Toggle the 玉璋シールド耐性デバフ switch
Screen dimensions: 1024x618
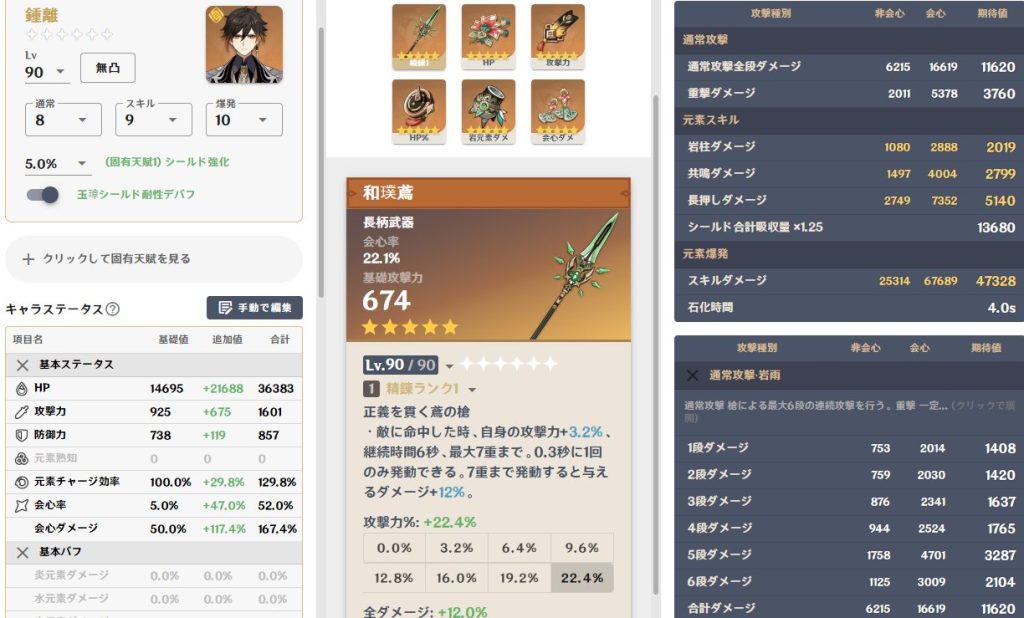point(43,195)
